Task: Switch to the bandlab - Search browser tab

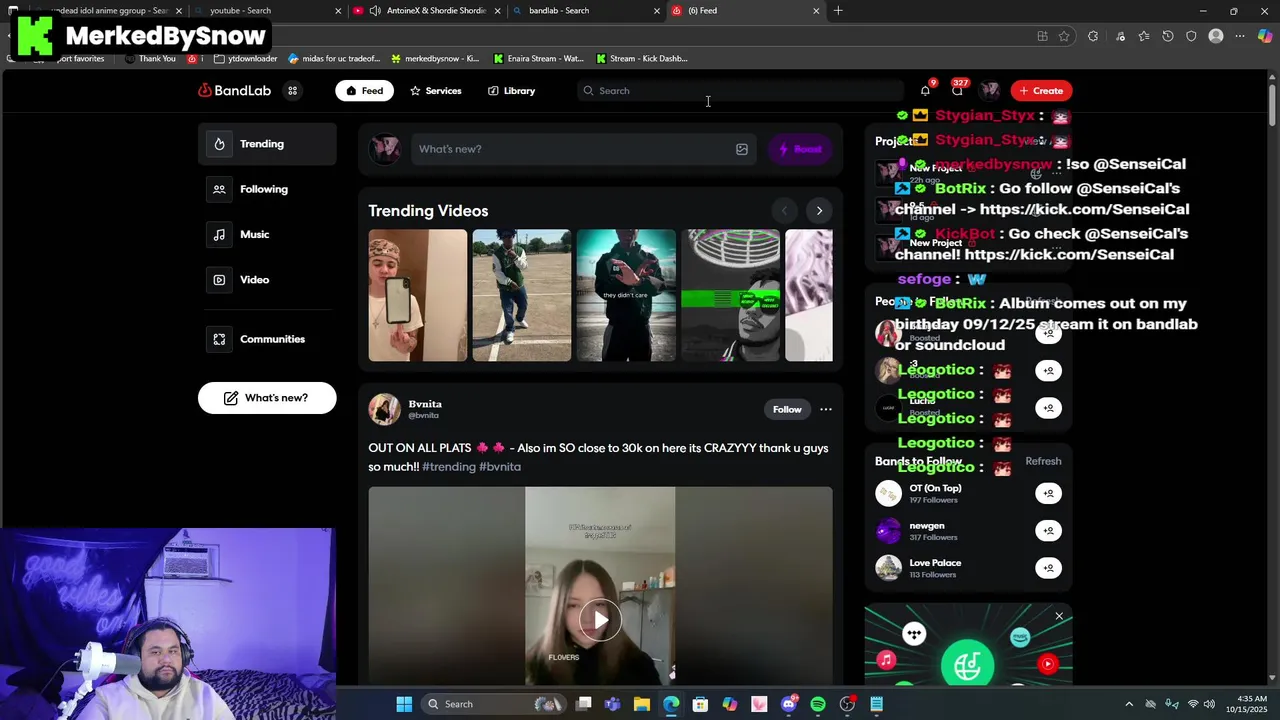Action: pyautogui.click(x=585, y=11)
